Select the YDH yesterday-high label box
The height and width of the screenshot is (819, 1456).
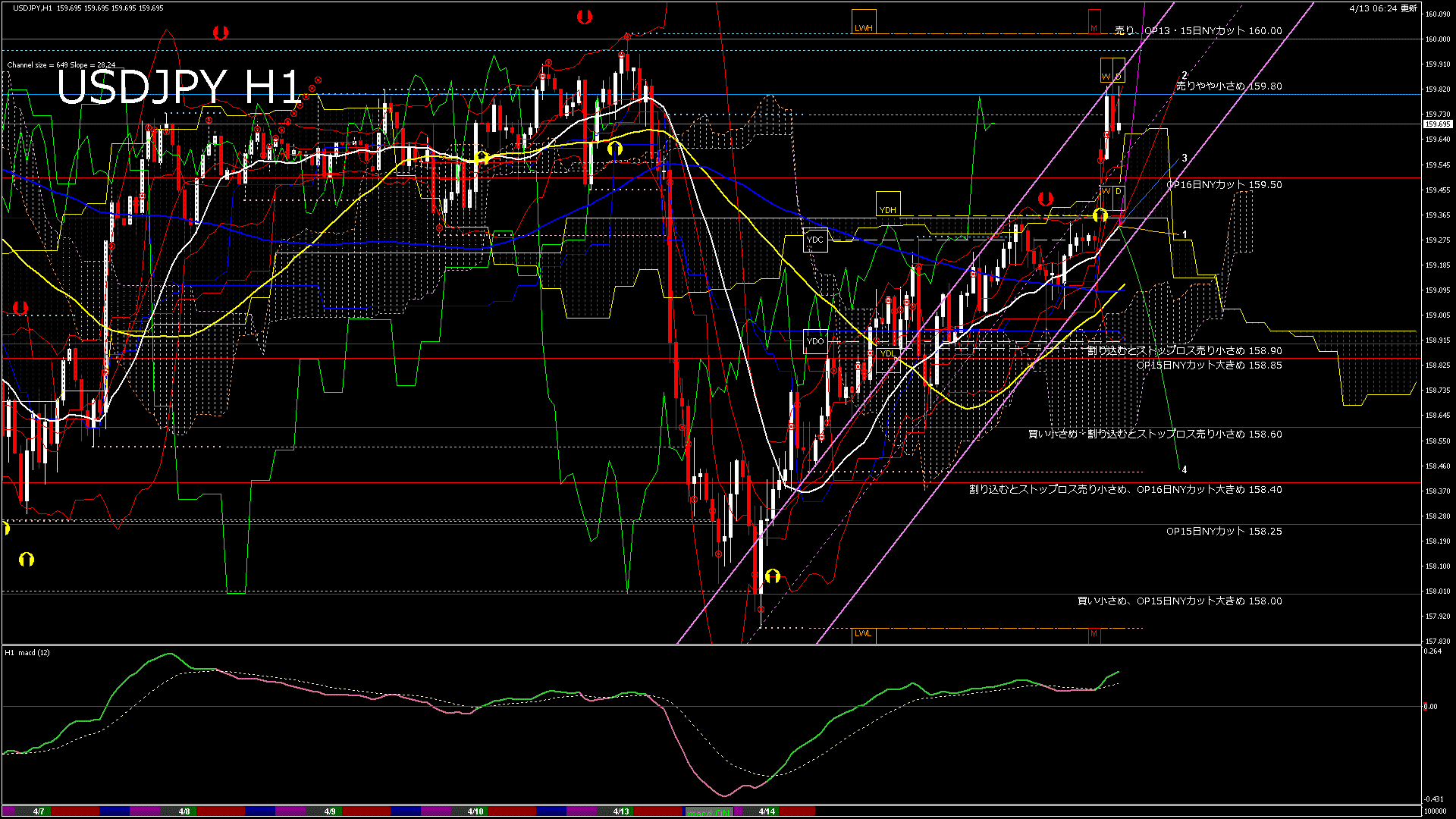point(888,204)
